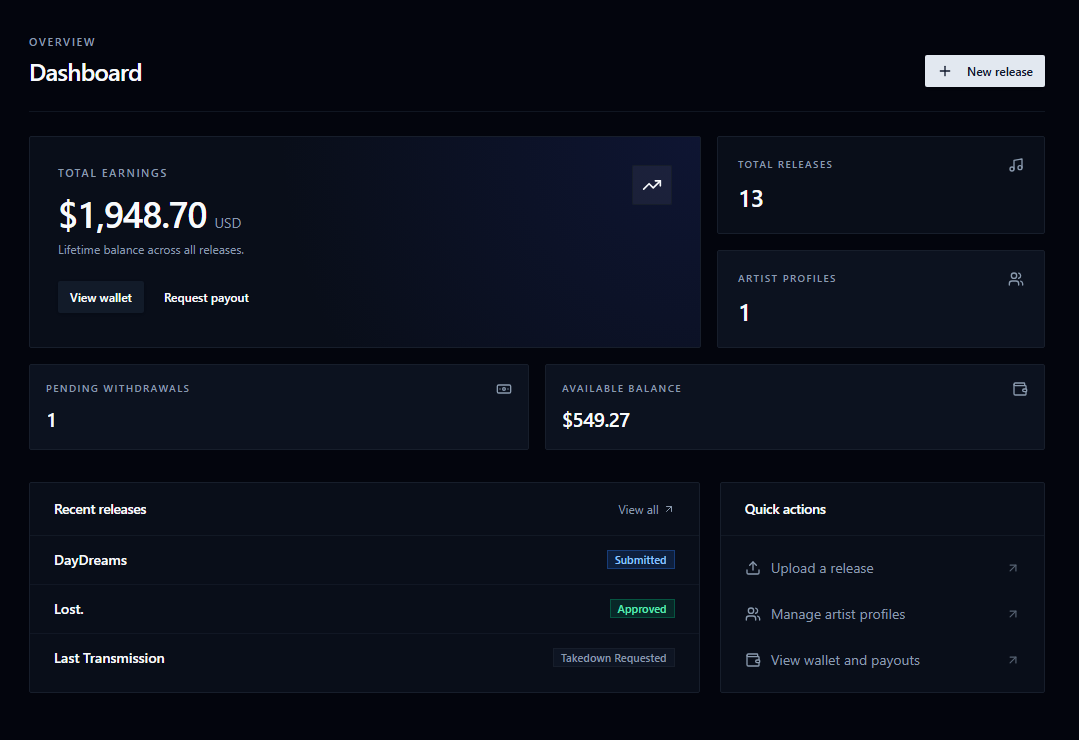Click the Takedown Requested badge

tap(614, 657)
